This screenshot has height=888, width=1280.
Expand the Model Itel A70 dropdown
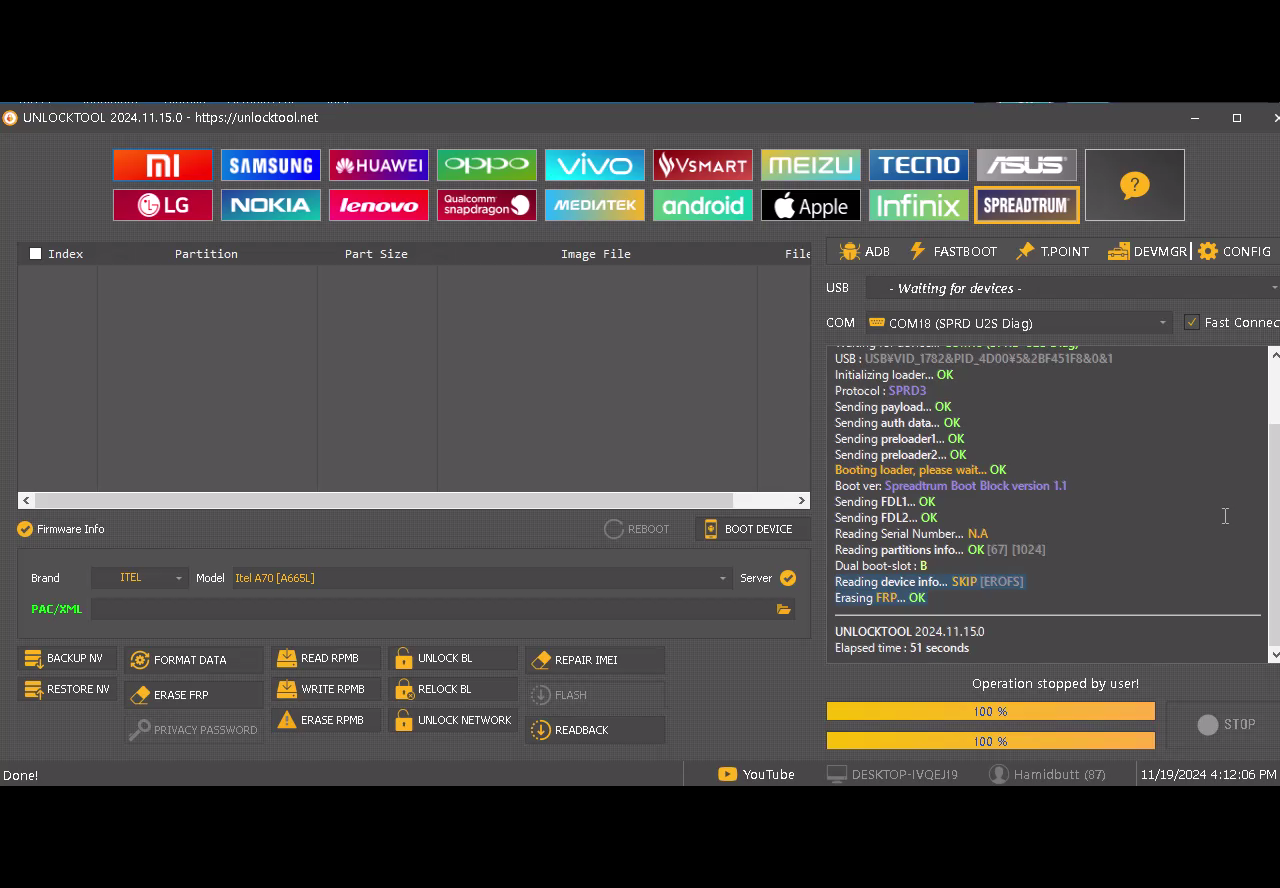tap(481, 578)
